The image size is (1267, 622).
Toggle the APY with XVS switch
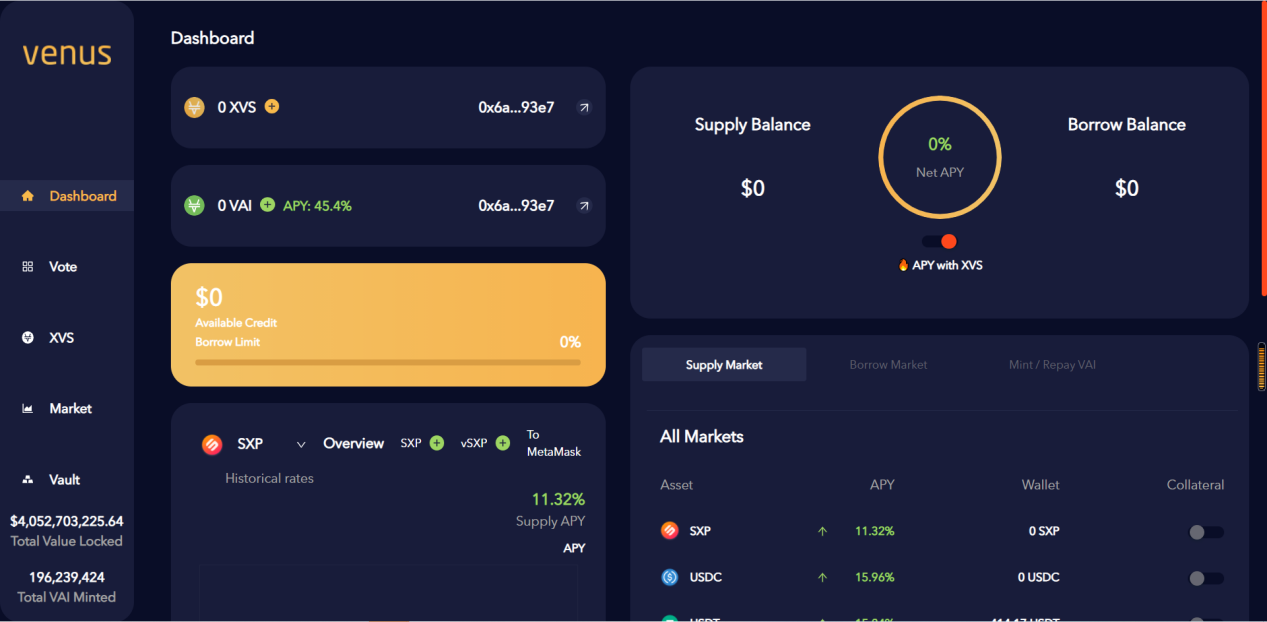940,241
